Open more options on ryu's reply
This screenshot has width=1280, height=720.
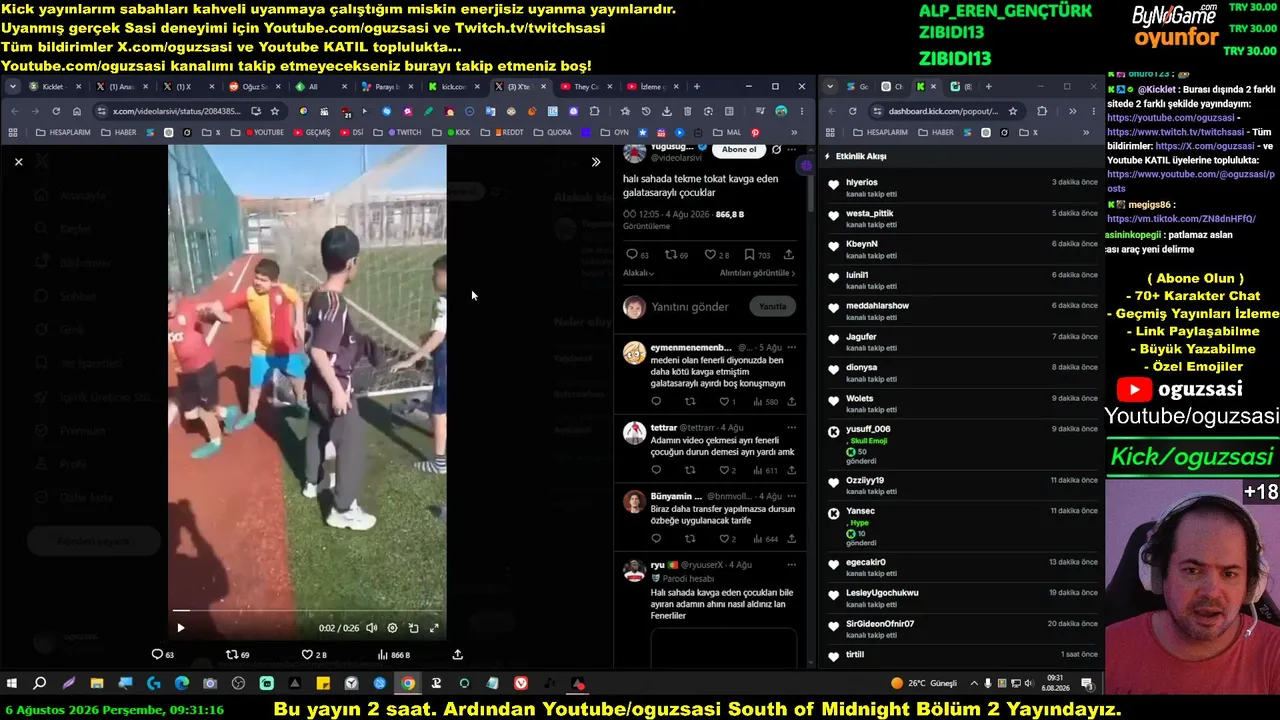tap(791, 565)
